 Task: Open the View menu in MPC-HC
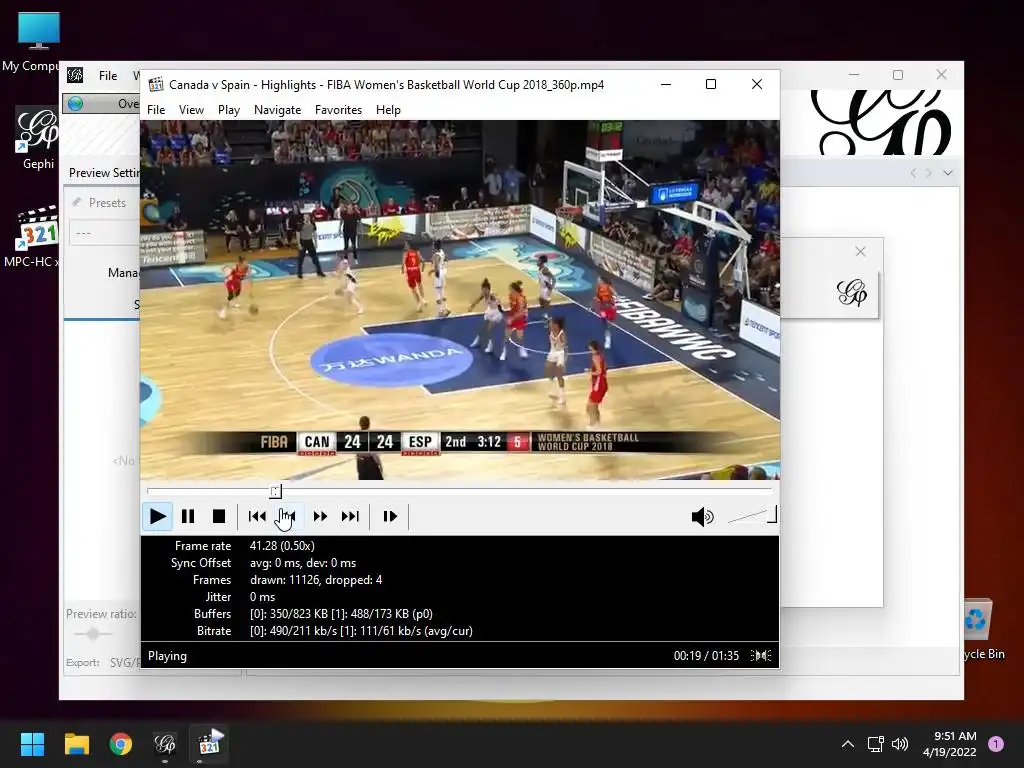[x=191, y=110]
